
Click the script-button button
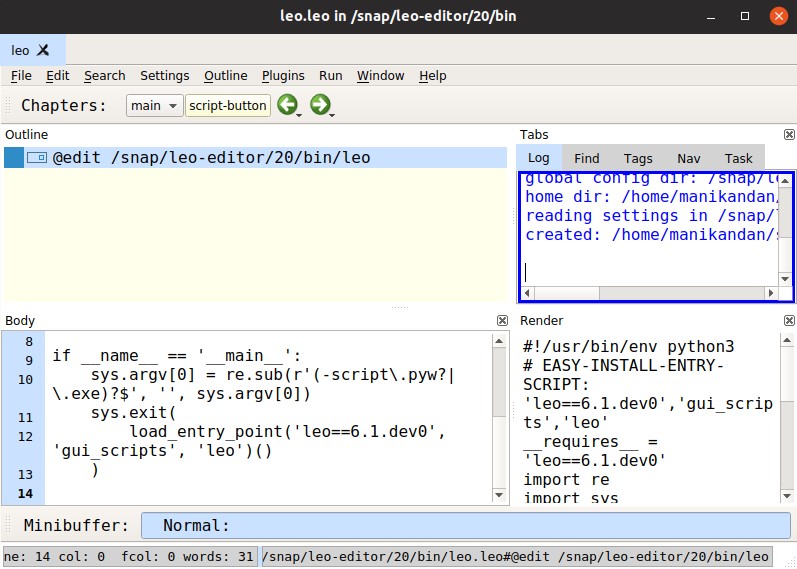228,105
